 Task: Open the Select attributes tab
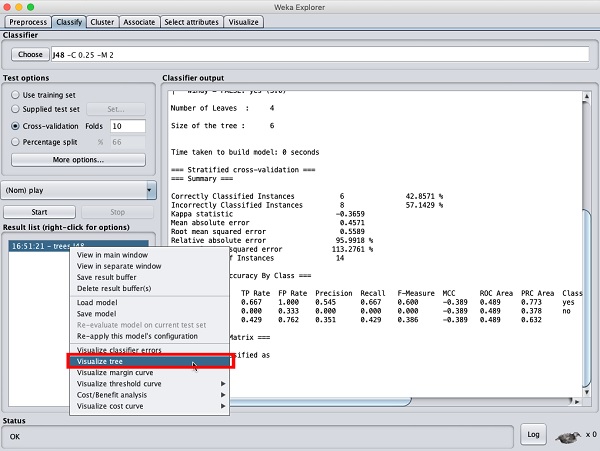click(192, 21)
